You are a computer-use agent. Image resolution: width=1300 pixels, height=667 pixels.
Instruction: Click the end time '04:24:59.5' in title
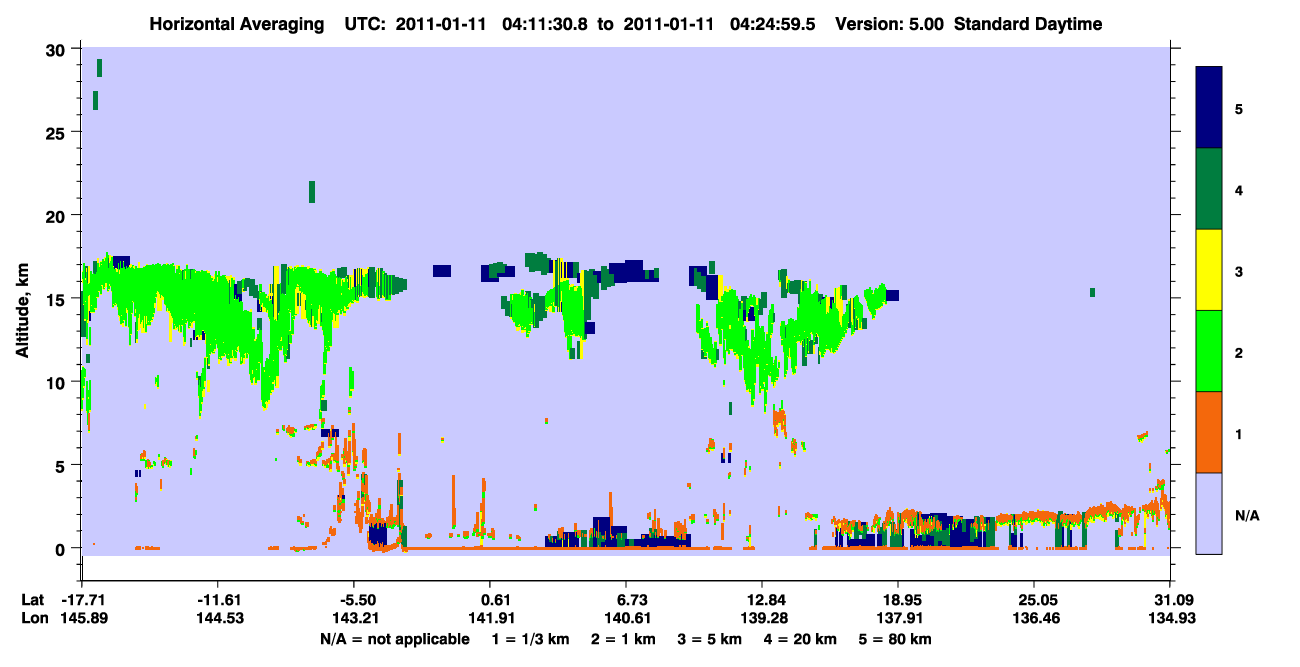(x=774, y=24)
